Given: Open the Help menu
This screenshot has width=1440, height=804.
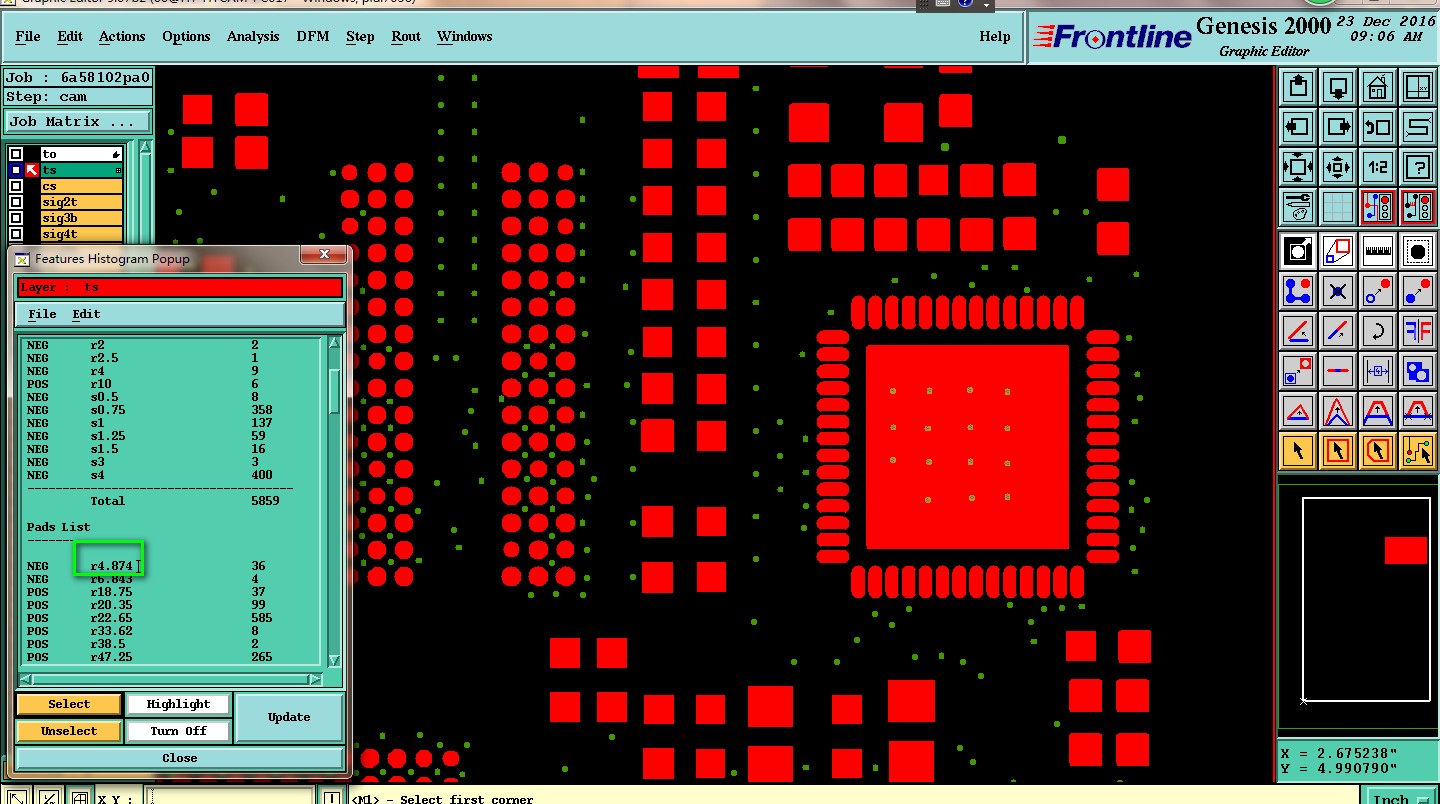Looking at the screenshot, I should pos(995,36).
